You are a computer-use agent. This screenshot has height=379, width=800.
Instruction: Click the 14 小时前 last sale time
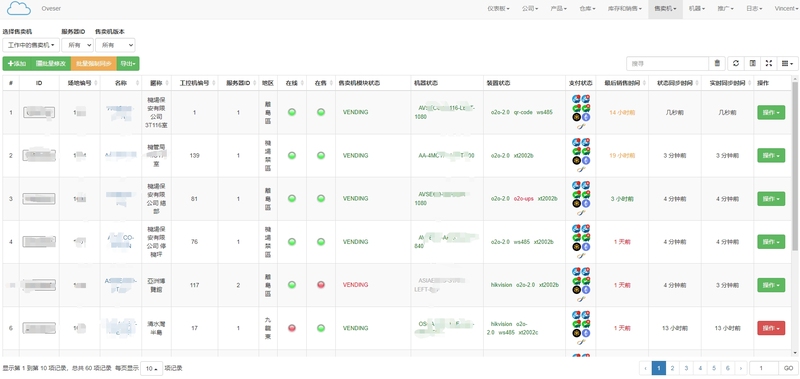[x=622, y=112]
